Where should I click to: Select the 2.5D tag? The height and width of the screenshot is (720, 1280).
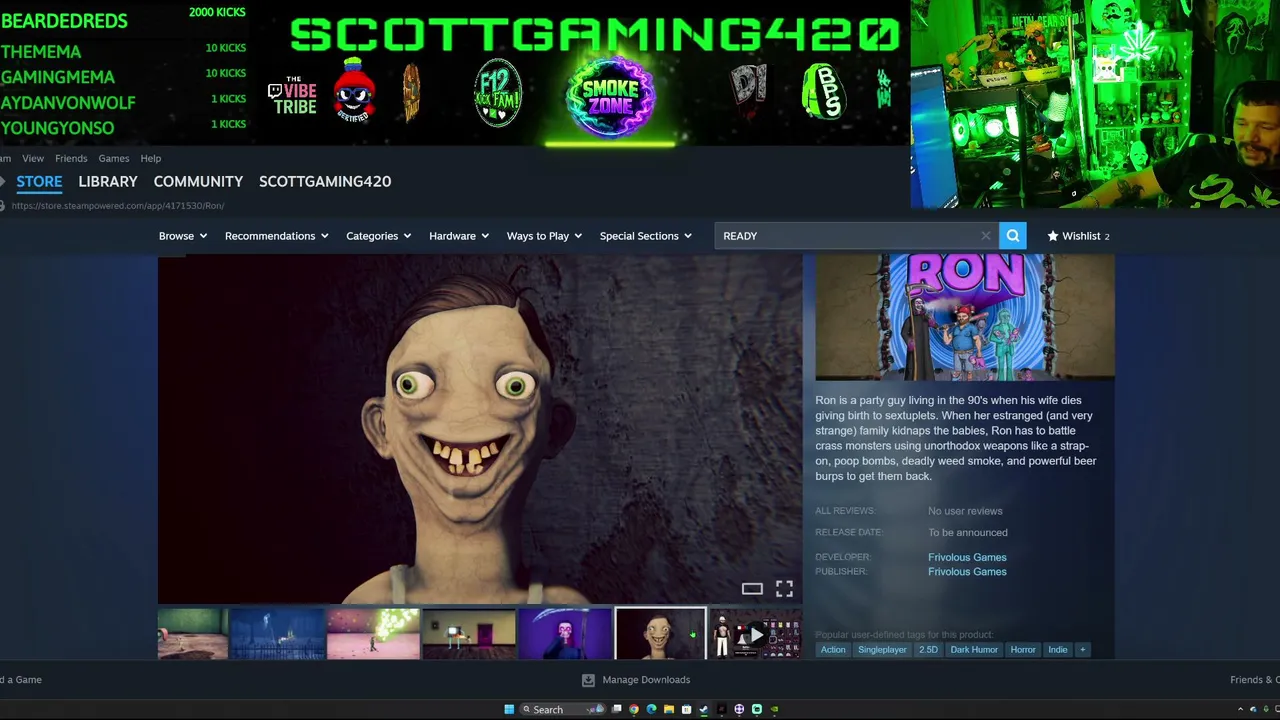tap(929, 650)
